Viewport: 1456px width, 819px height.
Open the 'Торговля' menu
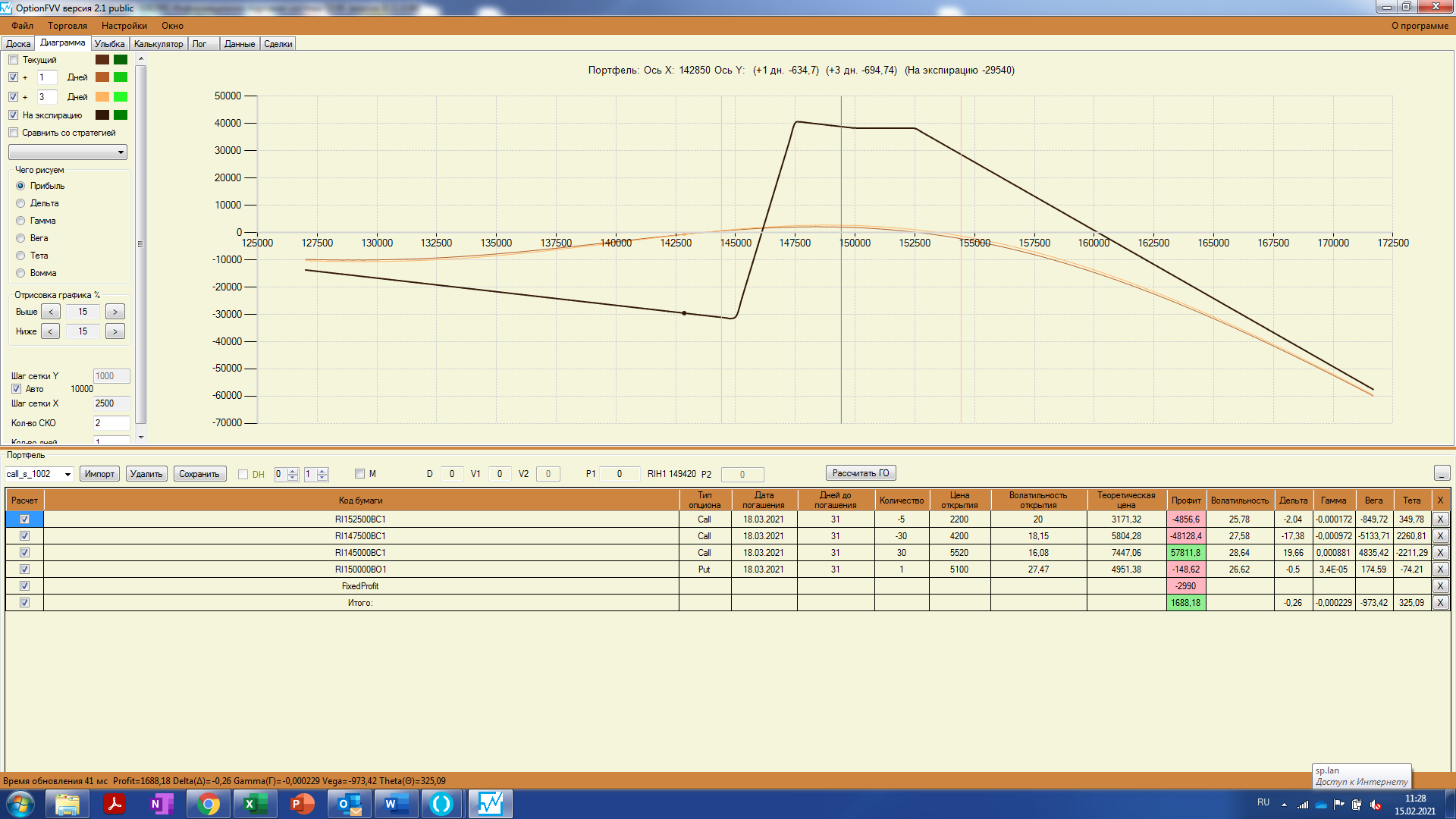(x=67, y=26)
